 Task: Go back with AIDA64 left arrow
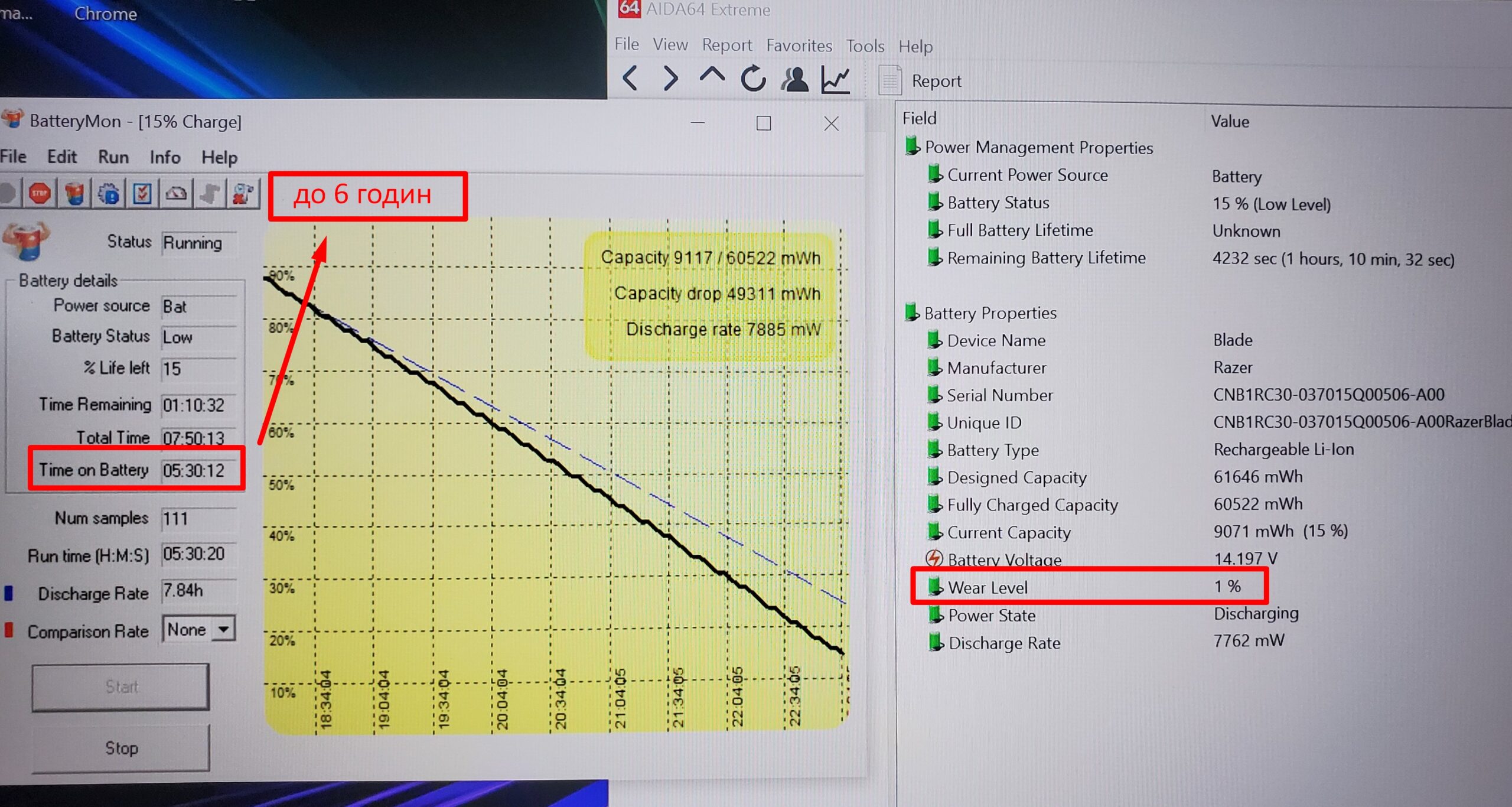coord(630,79)
